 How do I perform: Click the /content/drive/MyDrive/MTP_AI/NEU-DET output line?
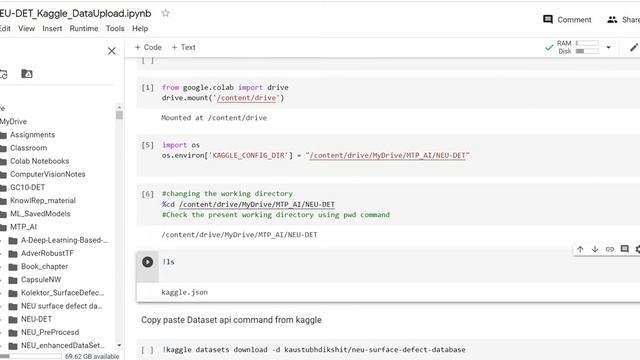coord(239,235)
